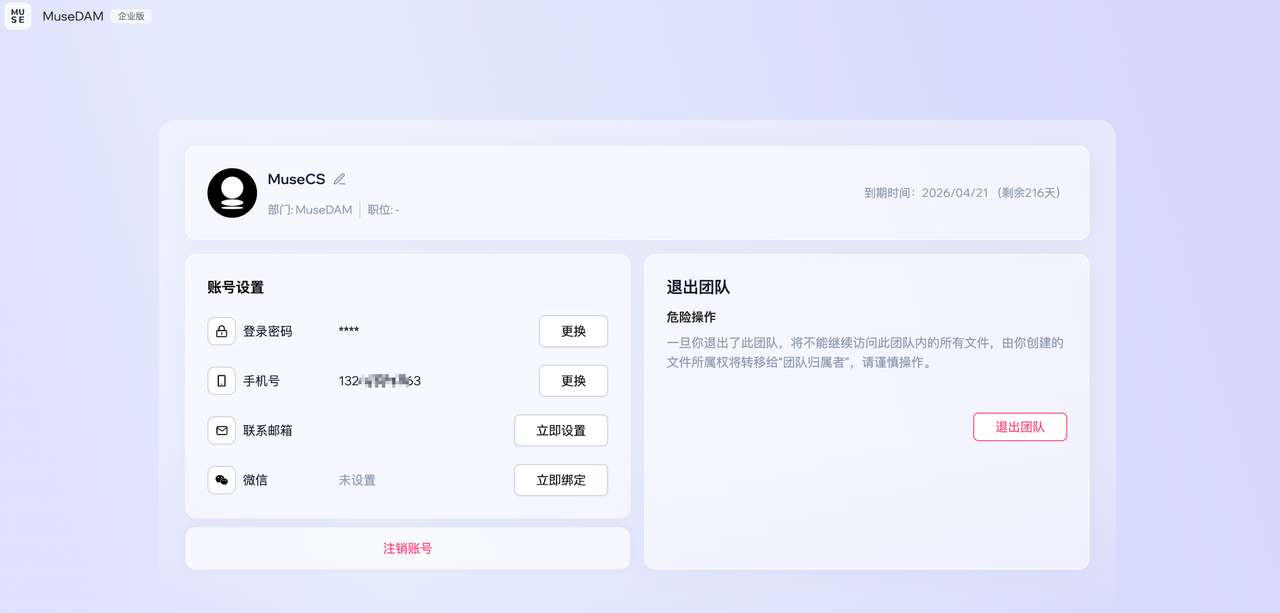Click 立即设置 to set the contact email
Screen dimensions: 1280x613
point(561,430)
